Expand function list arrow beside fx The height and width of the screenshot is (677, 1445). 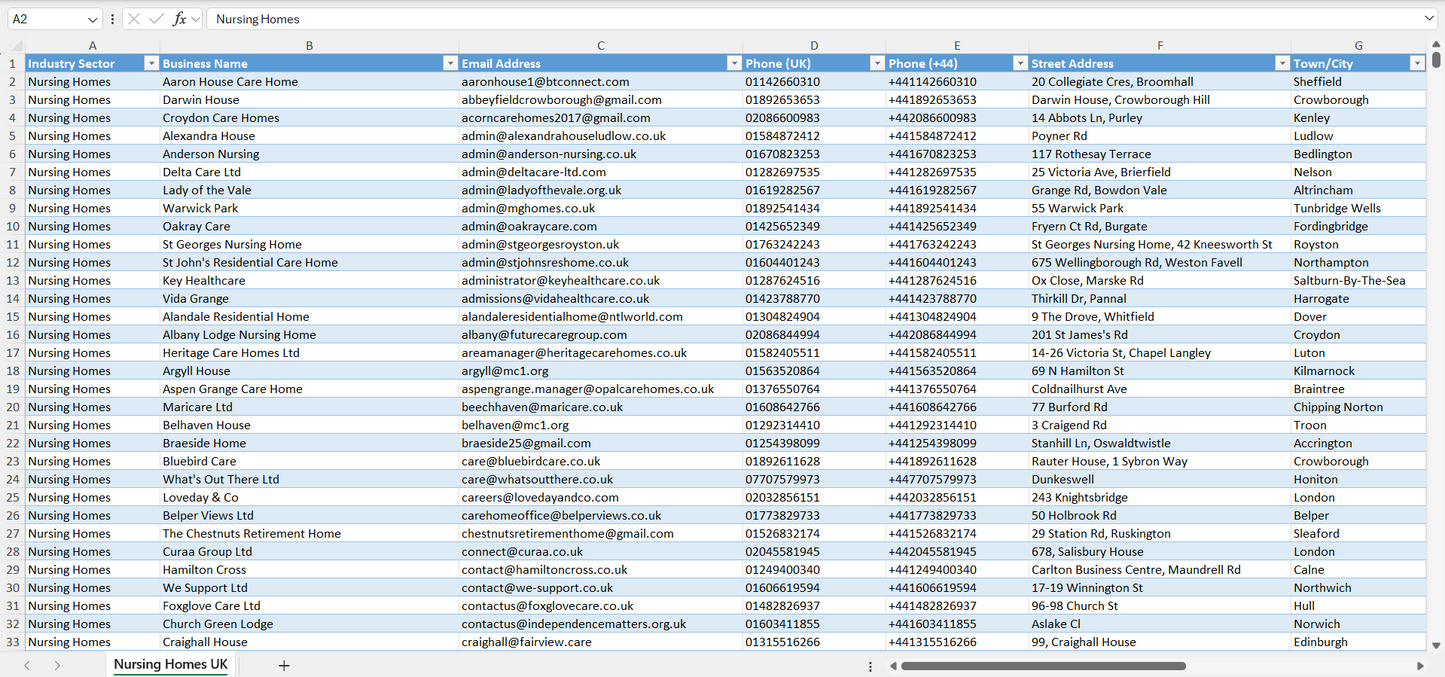coord(195,19)
